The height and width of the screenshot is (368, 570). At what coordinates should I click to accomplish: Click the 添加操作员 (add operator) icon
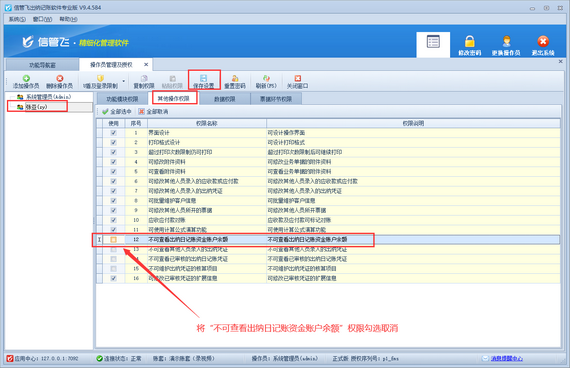[26, 78]
